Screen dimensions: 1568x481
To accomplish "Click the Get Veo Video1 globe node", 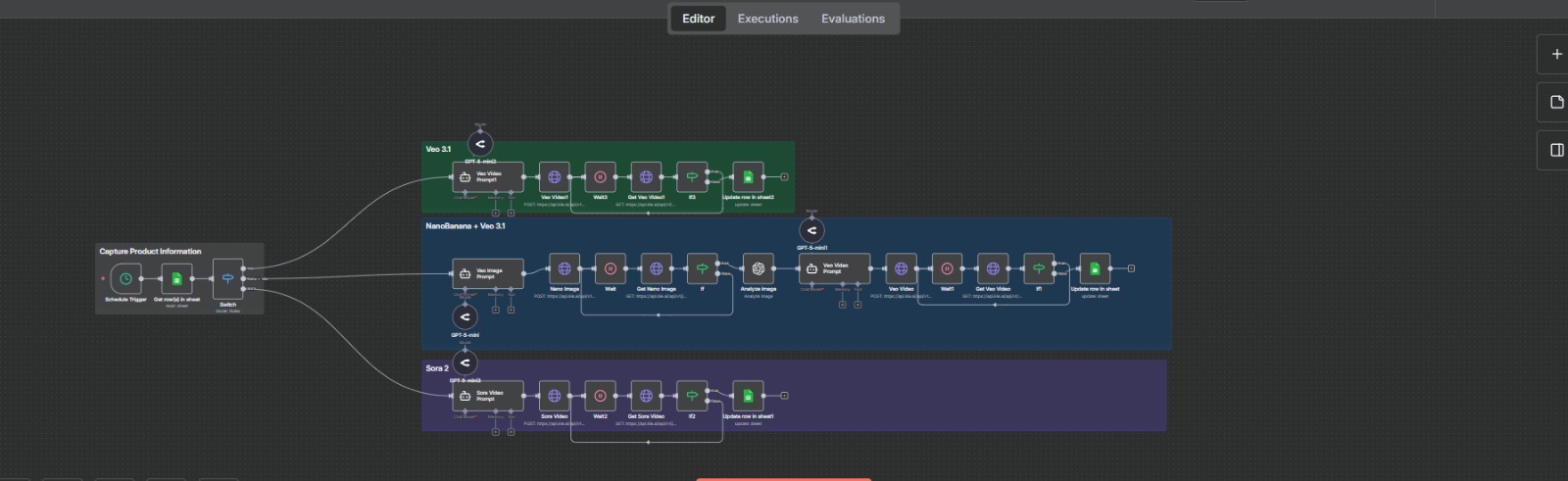I will [646, 177].
